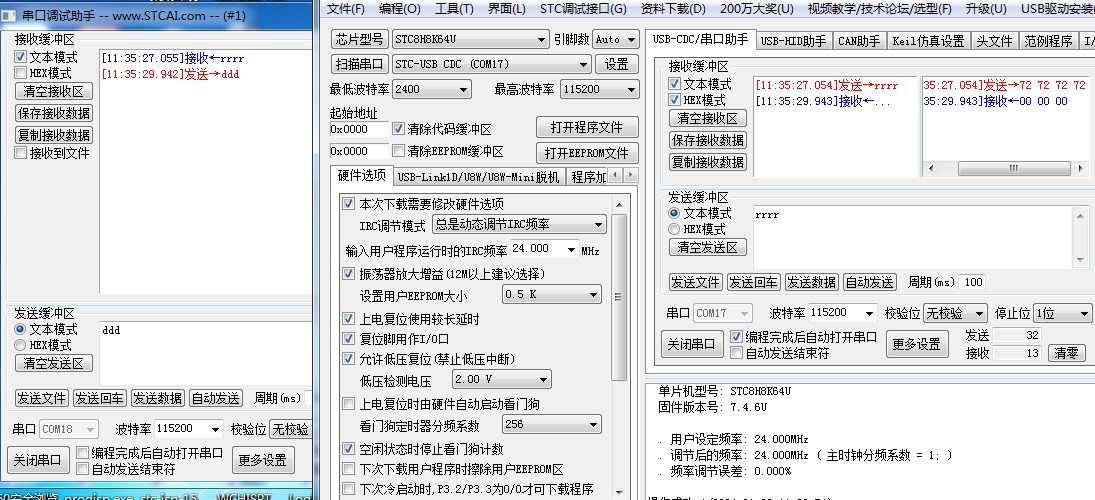Enable 上电复位时由硬件自动启动看门狗 checkbox
This screenshot has height=500, width=1095.
coord(348,404)
